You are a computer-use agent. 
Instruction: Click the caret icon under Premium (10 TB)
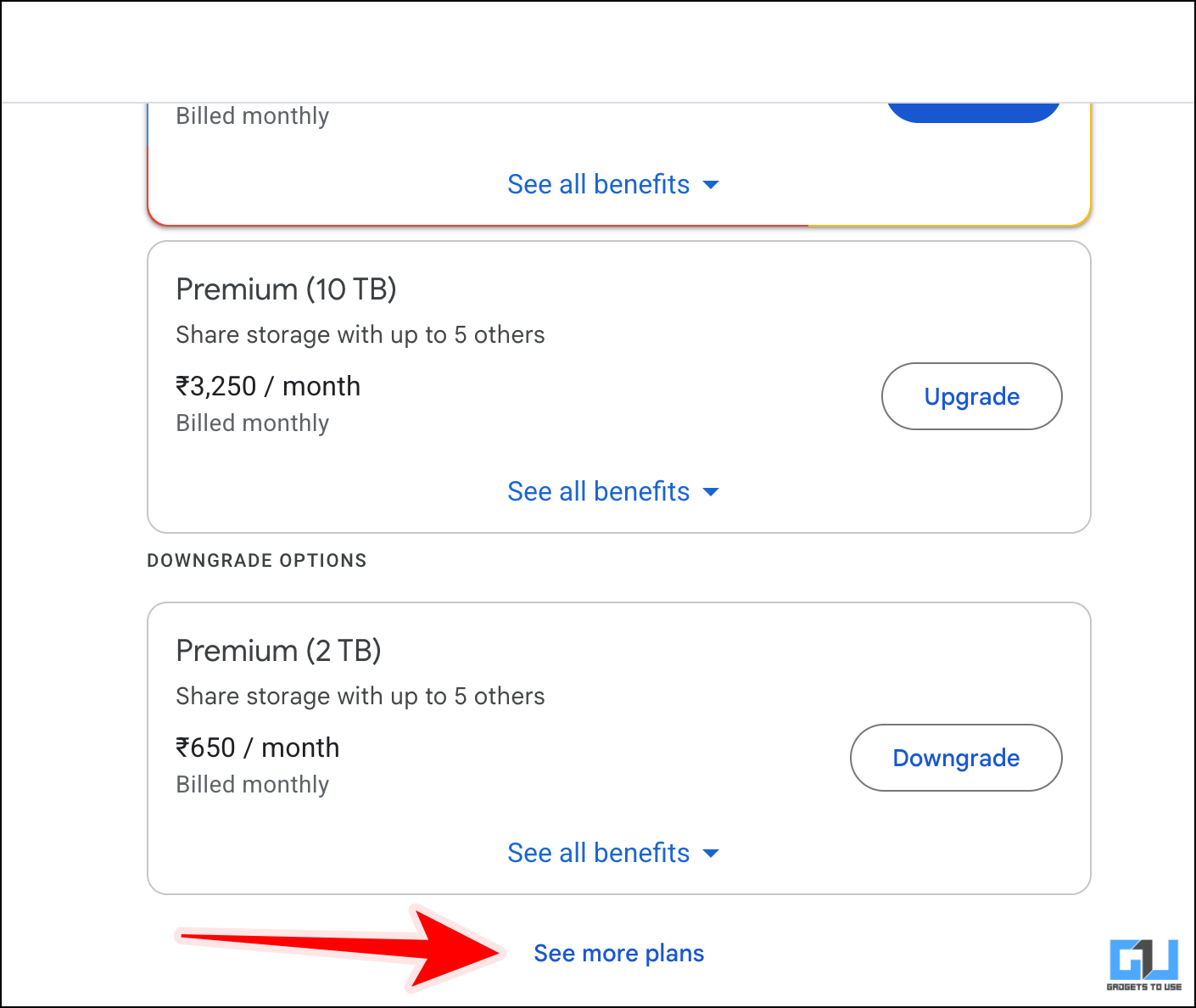[x=712, y=492]
